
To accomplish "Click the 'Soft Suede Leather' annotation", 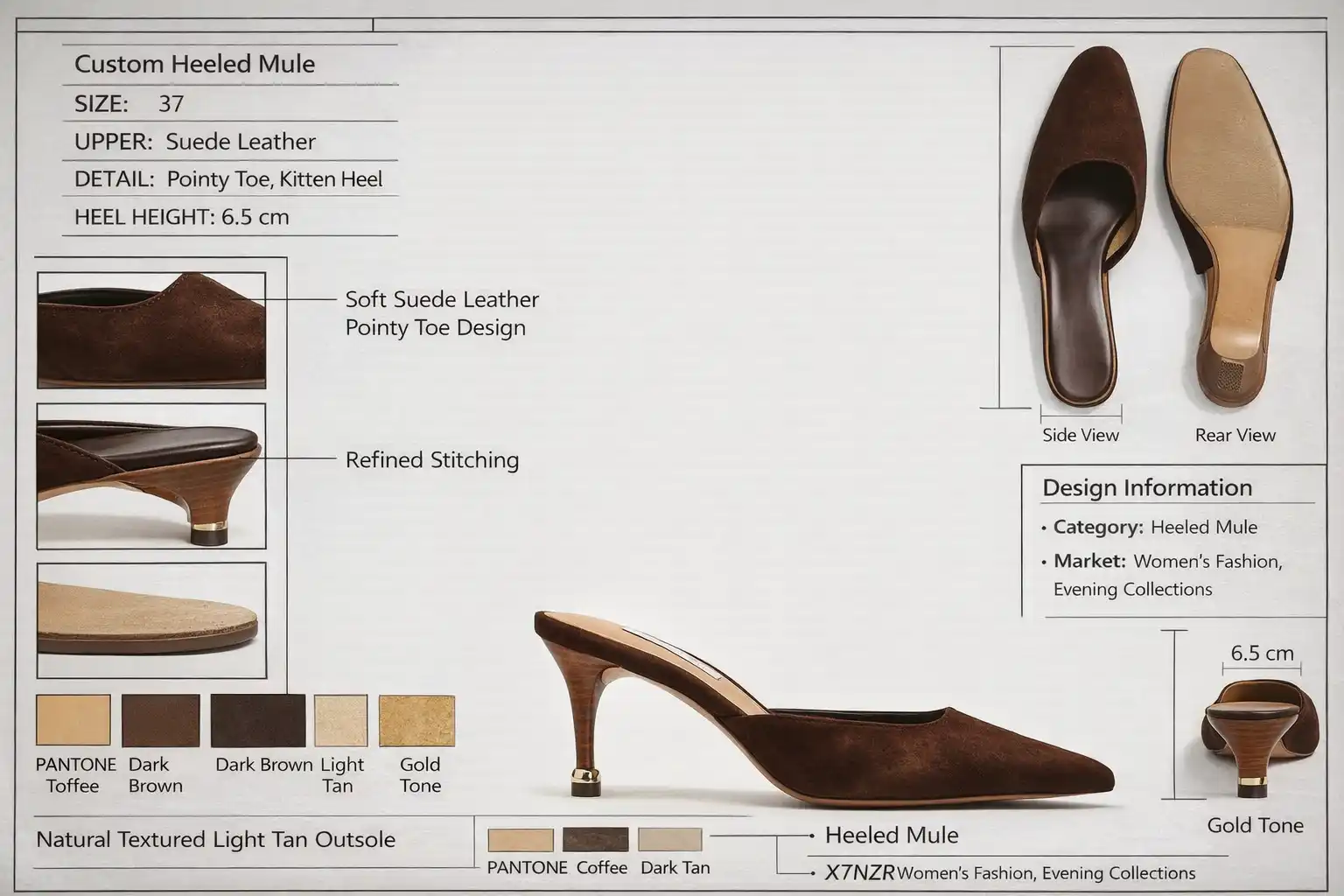I will tap(442, 299).
